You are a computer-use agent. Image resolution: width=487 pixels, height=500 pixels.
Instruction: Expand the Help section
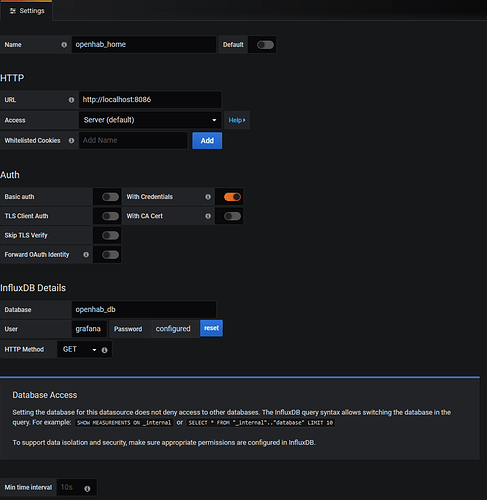[x=237, y=120]
